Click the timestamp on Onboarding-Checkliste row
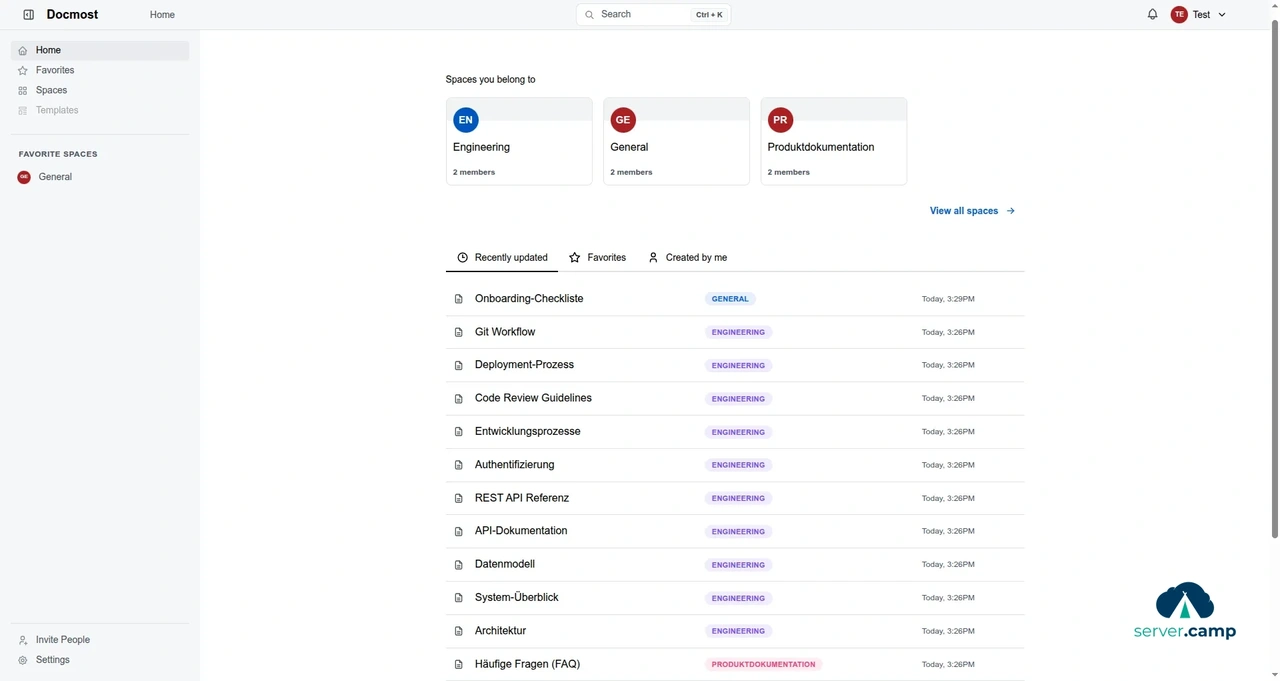 pos(948,299)
